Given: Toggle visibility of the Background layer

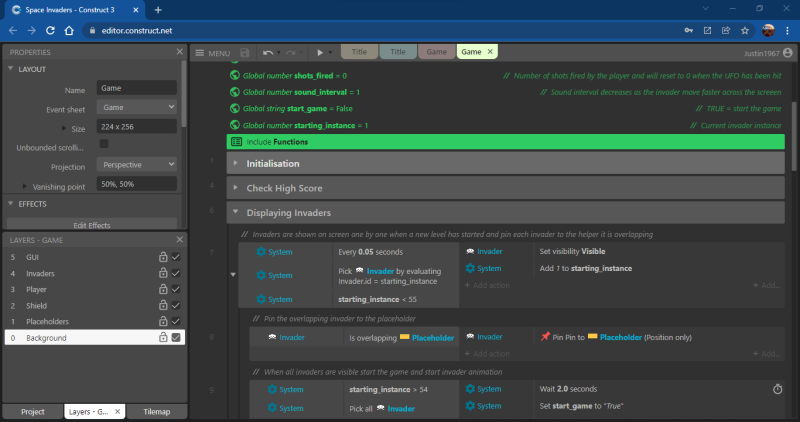Looking at the screenshot, I should pyautogui.click(x=176, y=338).
